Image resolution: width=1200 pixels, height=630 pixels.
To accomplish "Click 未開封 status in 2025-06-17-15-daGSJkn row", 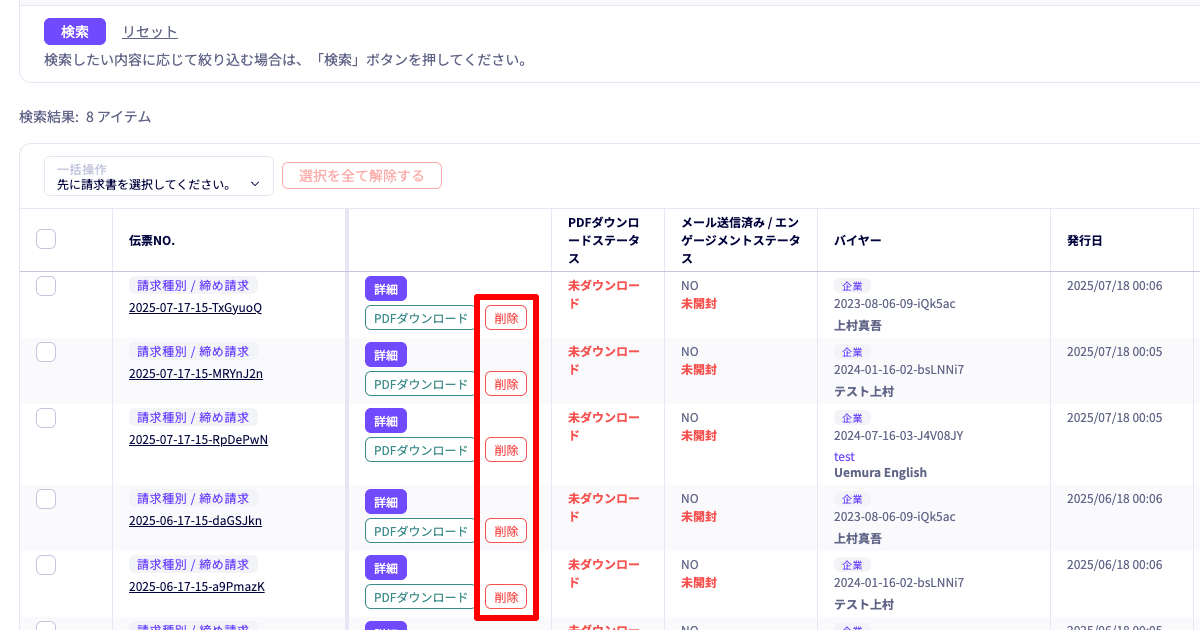I will (699, 517).
